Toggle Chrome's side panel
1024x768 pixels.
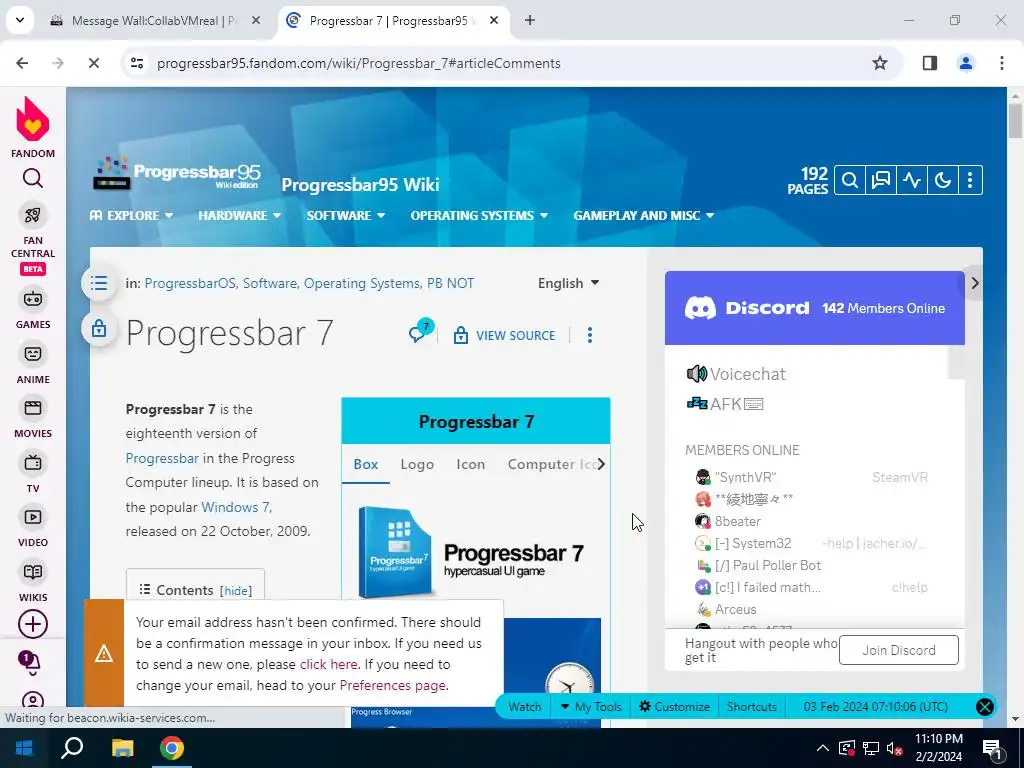click(930, 63)
